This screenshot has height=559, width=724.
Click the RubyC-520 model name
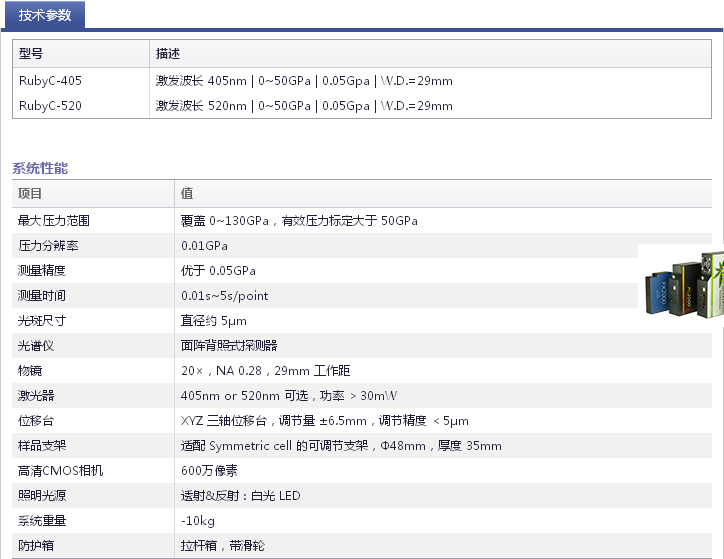[50, 106]
